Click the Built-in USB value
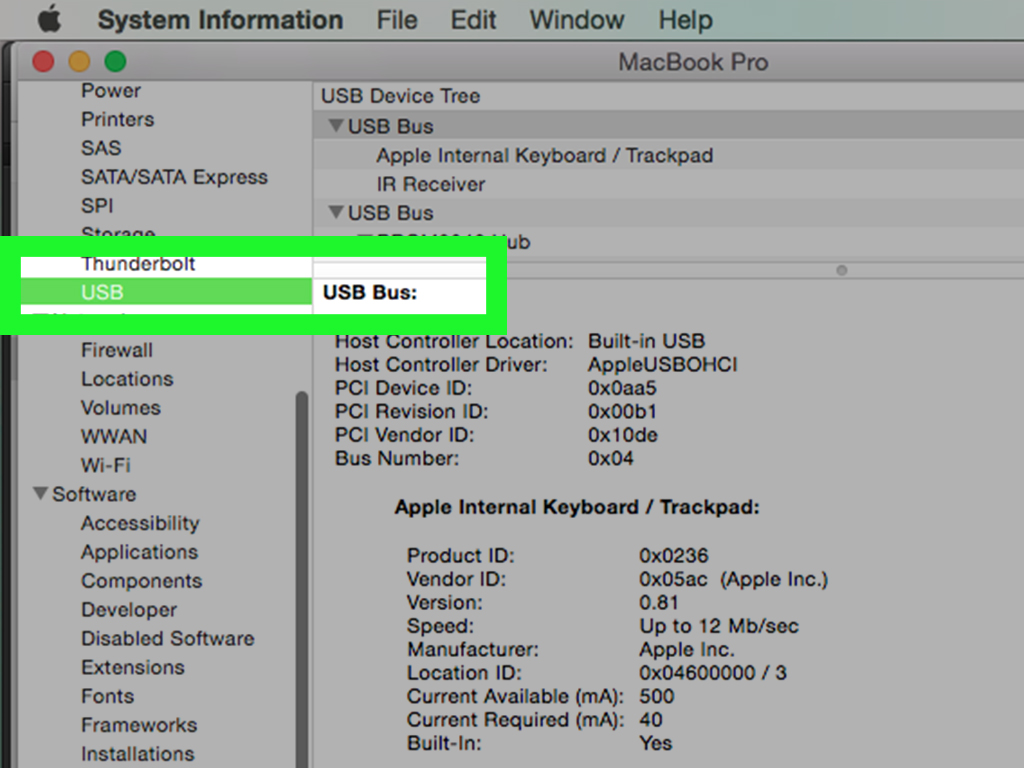This screenshot has width=1024, height=768. click(x=647, y=341)
